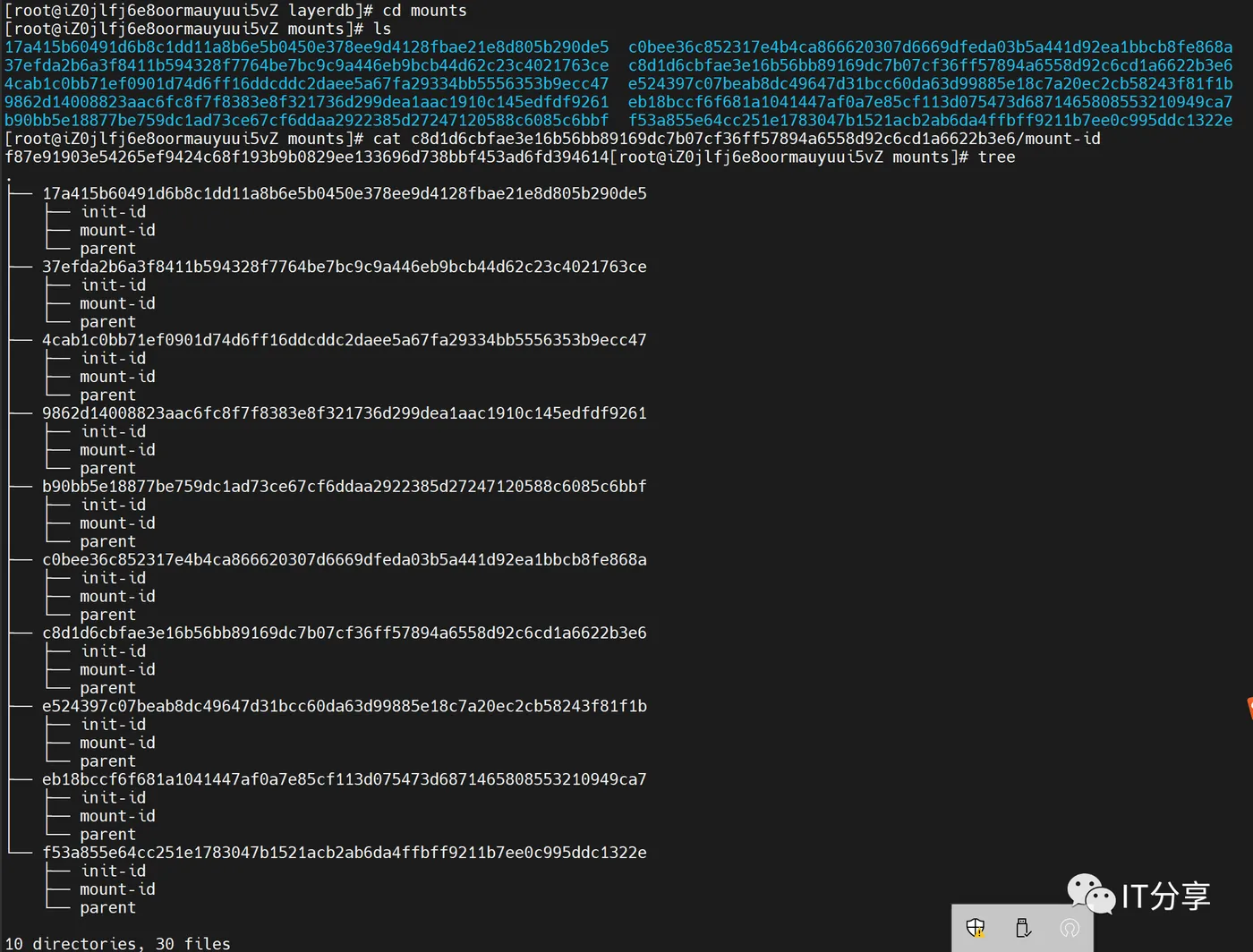
Task: Click the mount-id output value f87e91903e54265e...
Action: [x=306, y=157]
